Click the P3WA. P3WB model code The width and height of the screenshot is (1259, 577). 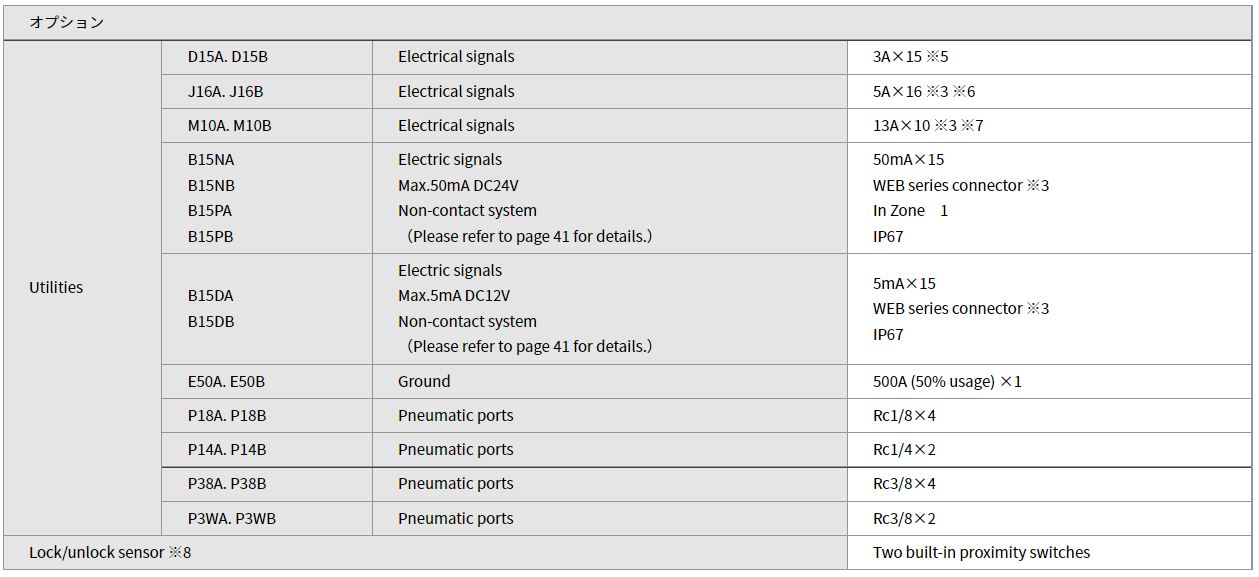(x=231, y=519)
